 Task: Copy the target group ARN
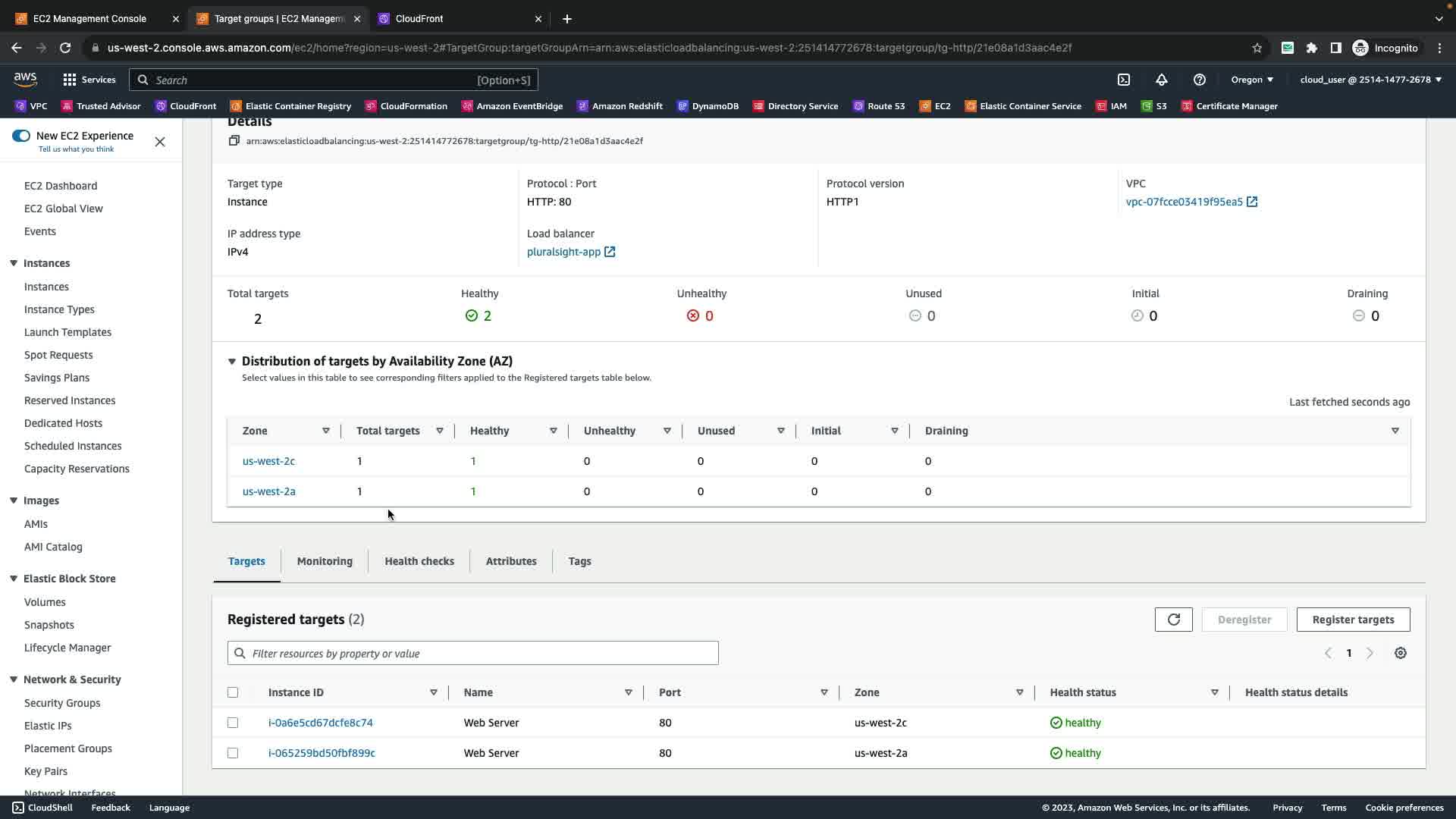click(x=234, y=141)
